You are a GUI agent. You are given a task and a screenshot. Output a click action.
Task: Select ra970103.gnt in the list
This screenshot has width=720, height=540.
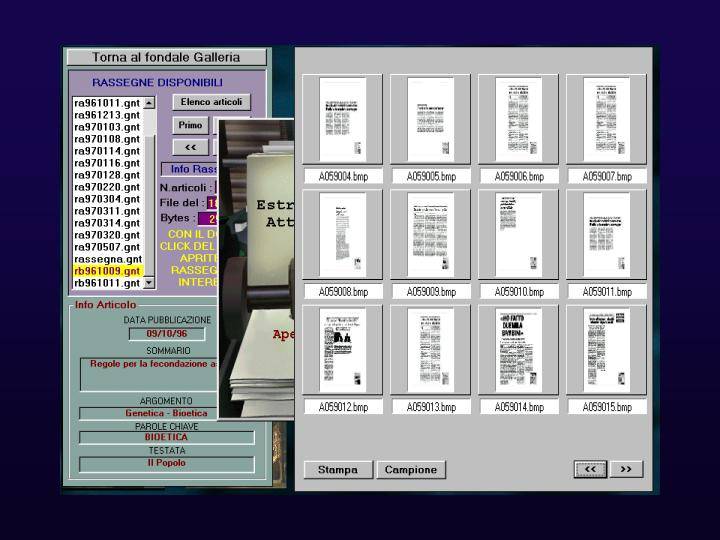click(x=108, y=127)
